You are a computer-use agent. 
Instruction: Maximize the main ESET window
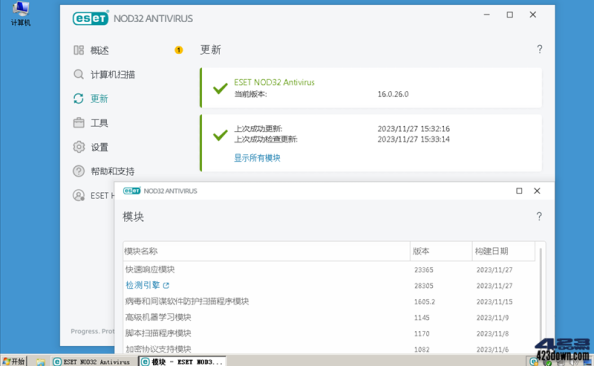[510, 15]
